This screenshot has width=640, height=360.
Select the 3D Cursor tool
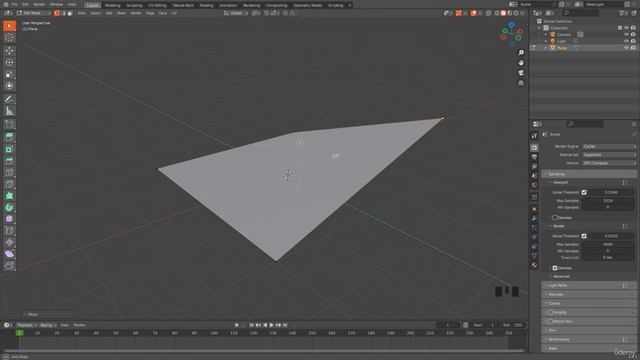9,38
